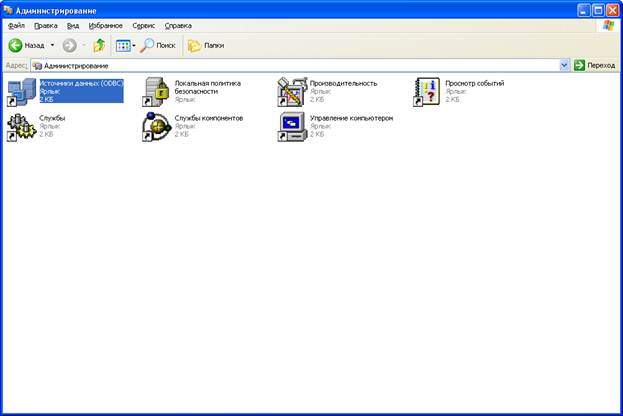This screenshot has width=623, height=416.
Task: Click the Администрирование title bar icon
Action: point(8,10)
